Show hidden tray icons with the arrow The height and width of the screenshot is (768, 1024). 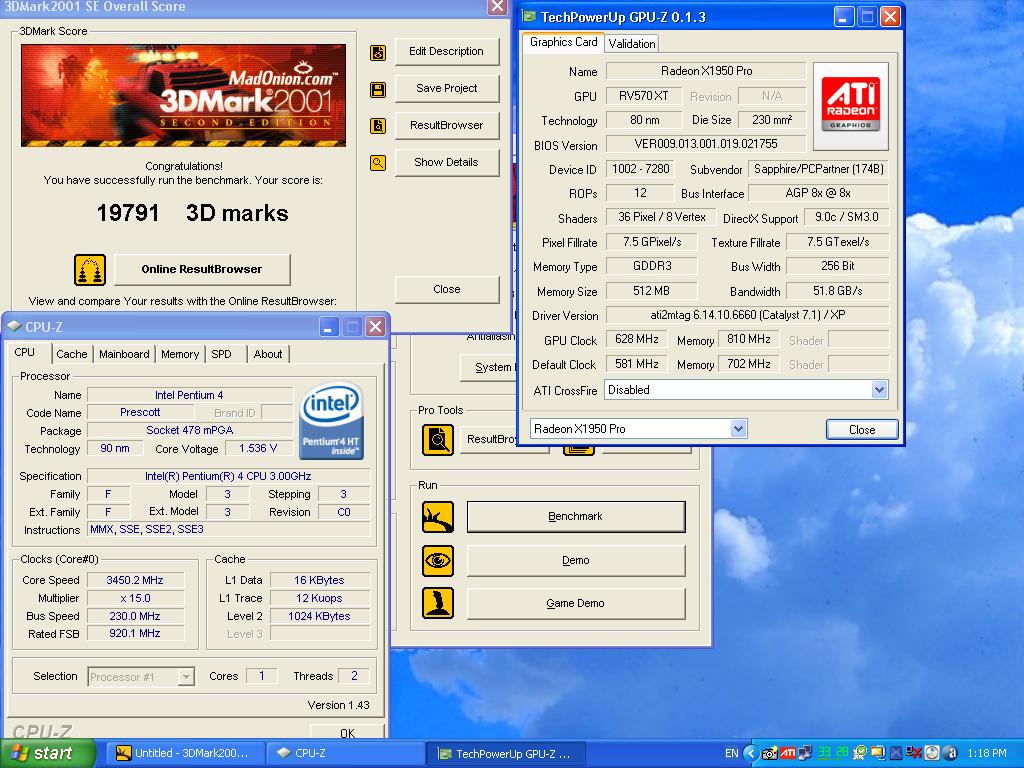[x=751, y=753]
